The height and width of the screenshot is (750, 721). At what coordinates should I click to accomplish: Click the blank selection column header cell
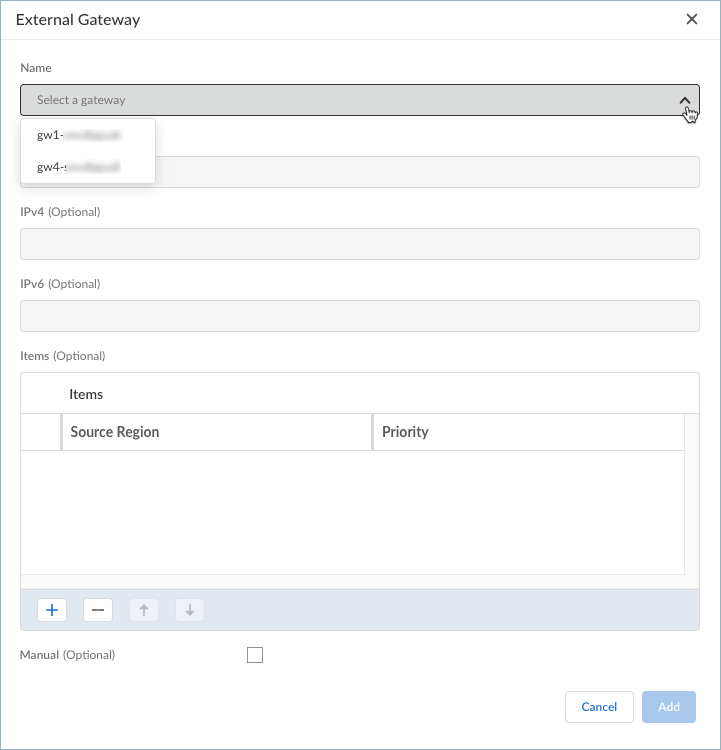pos(41,432)
